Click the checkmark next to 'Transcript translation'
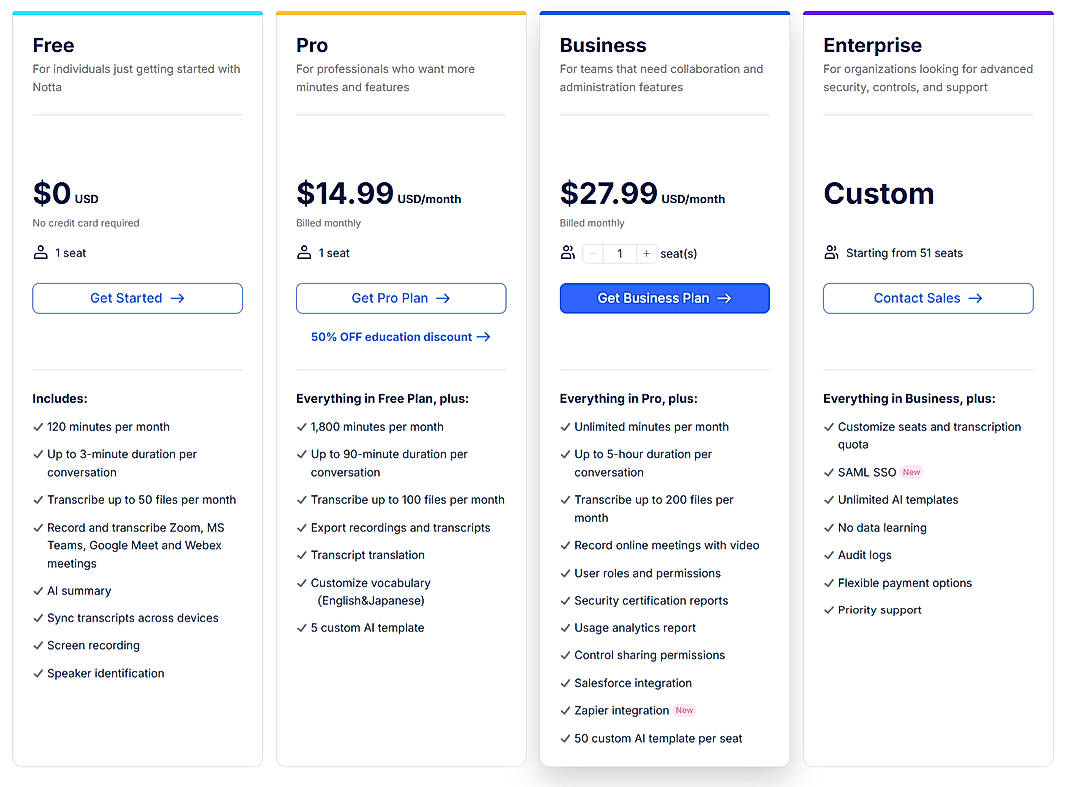 coord(300,555)
